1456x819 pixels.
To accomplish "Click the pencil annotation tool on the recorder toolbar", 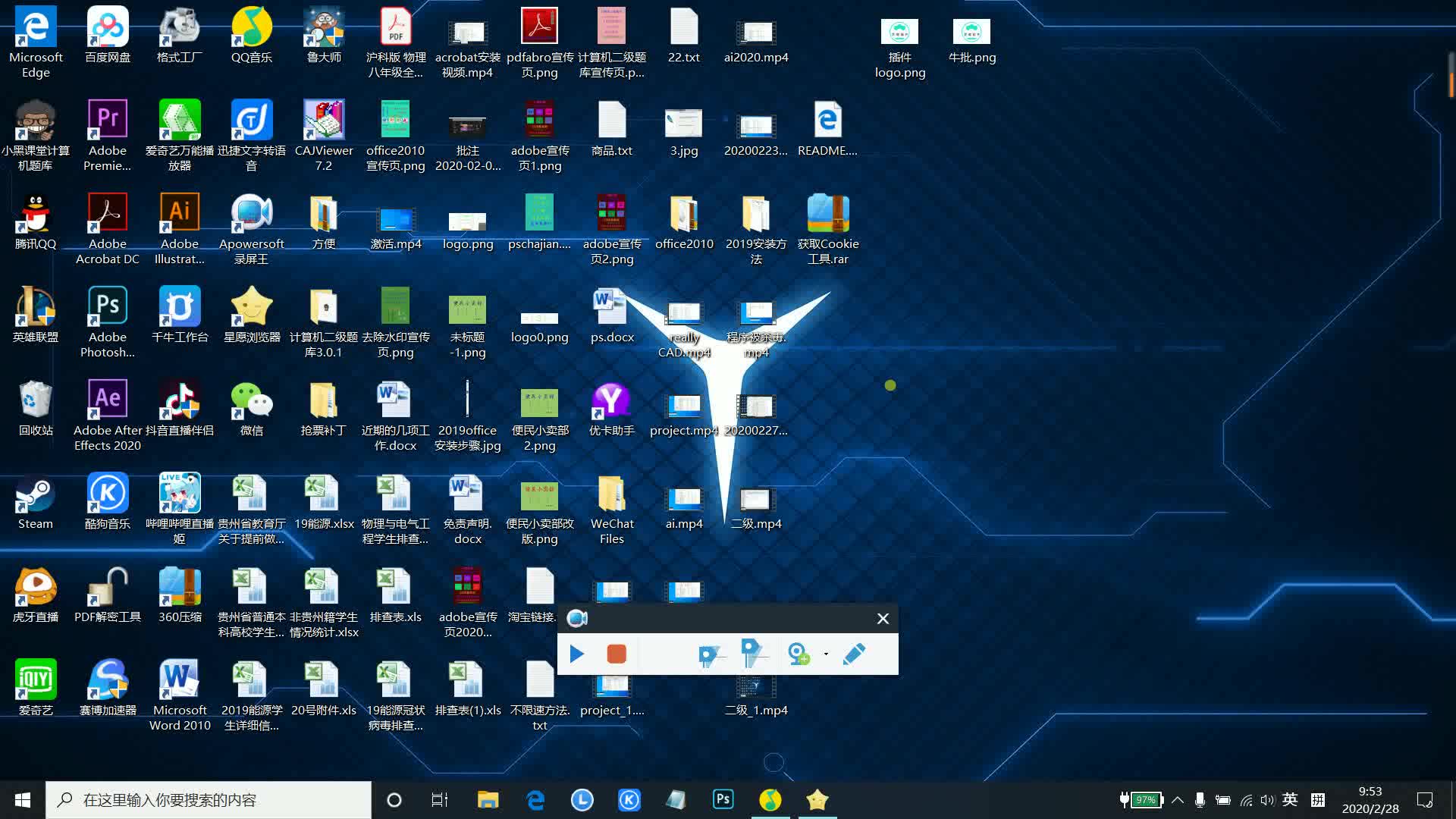I will [x=854, y=654].
